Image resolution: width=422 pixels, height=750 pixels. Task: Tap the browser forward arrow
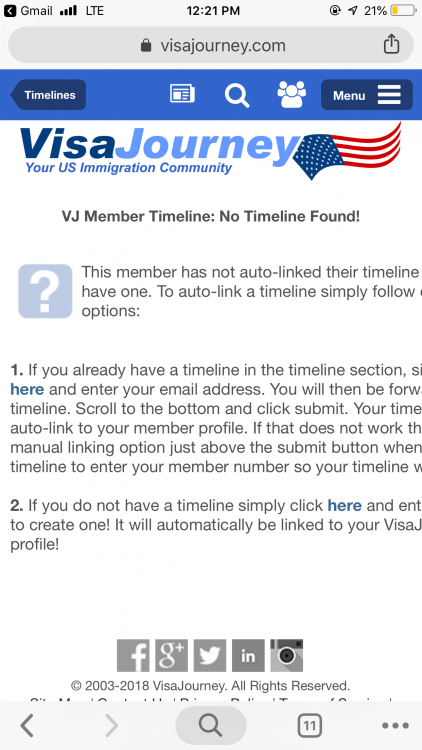(111, 726)
